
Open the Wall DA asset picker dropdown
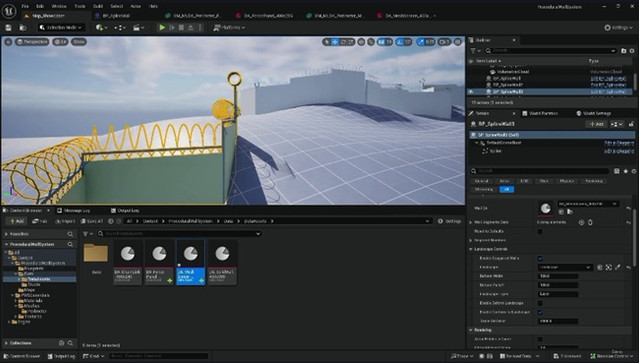[x=588, y=204]
